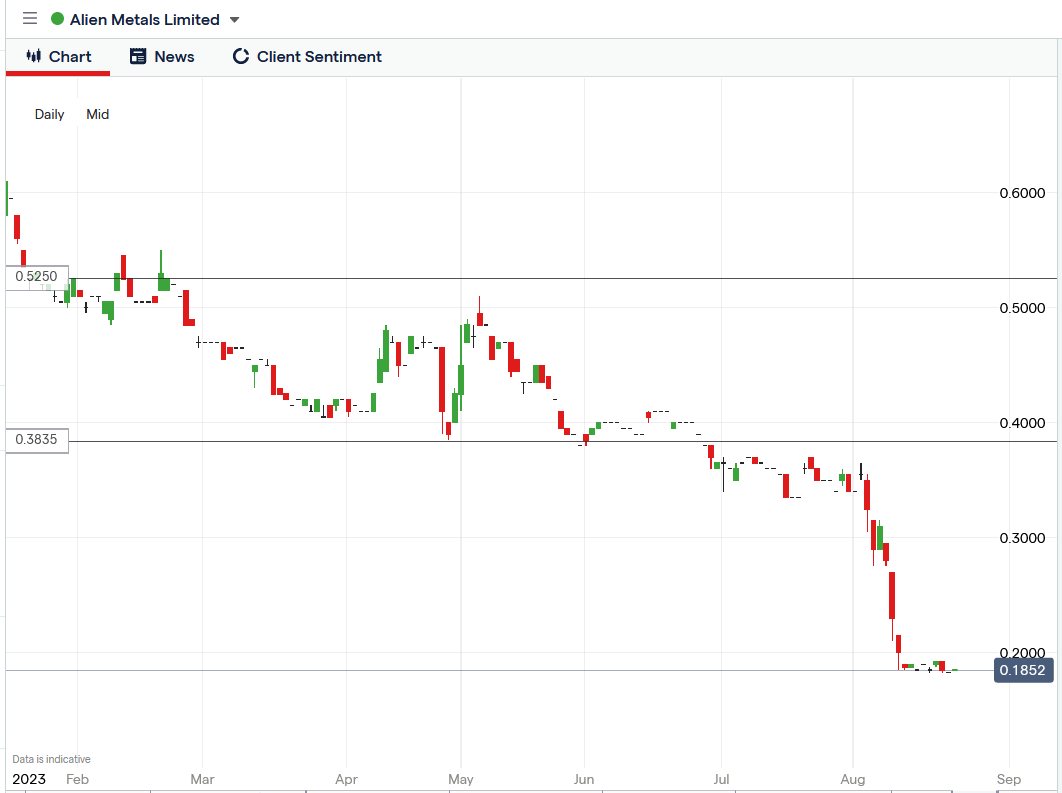Click the News newspaper icon
Image resolution: width=1062 pixels, height=793 pixels.
137,56
